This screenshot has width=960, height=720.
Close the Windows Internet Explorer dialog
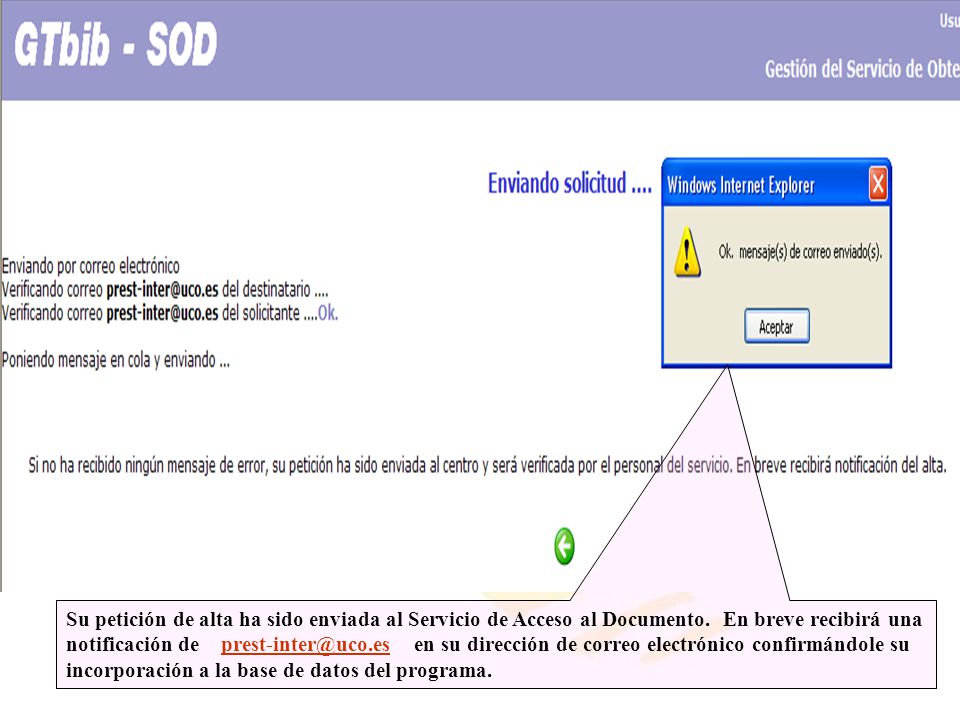click(877, 184)
